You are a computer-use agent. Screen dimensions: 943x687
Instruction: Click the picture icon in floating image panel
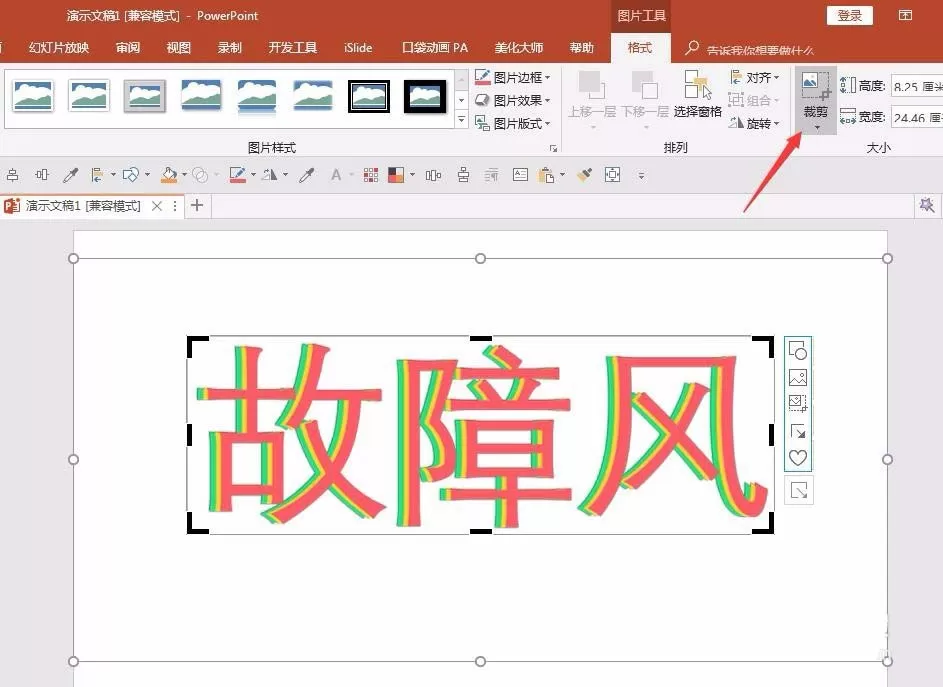pos(797,377)
